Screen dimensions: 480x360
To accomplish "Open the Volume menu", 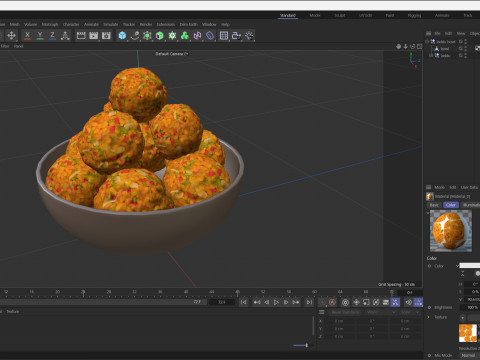I will click(x=30, y=24).
